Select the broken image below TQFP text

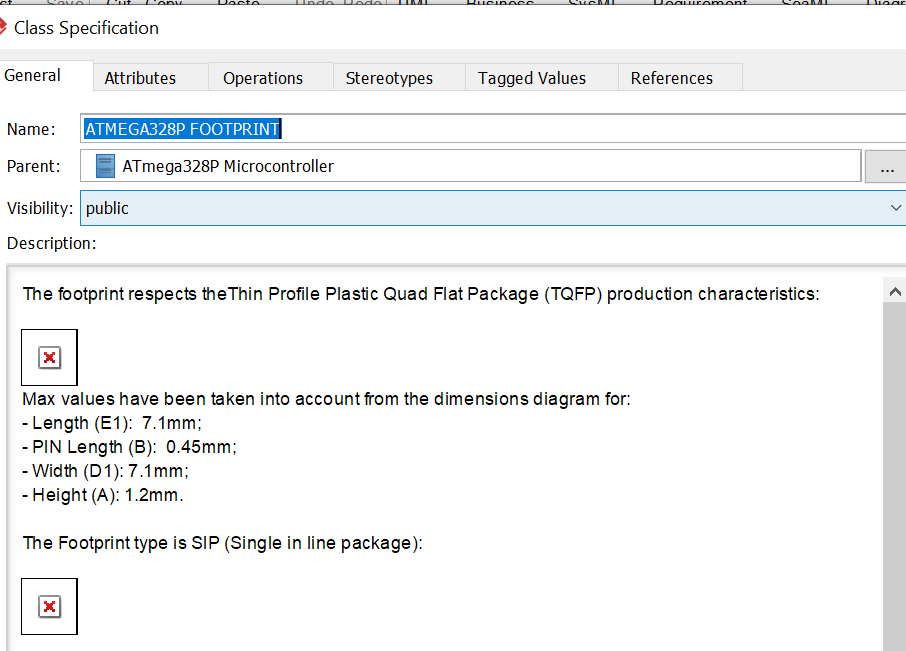[x=49, y=358]
